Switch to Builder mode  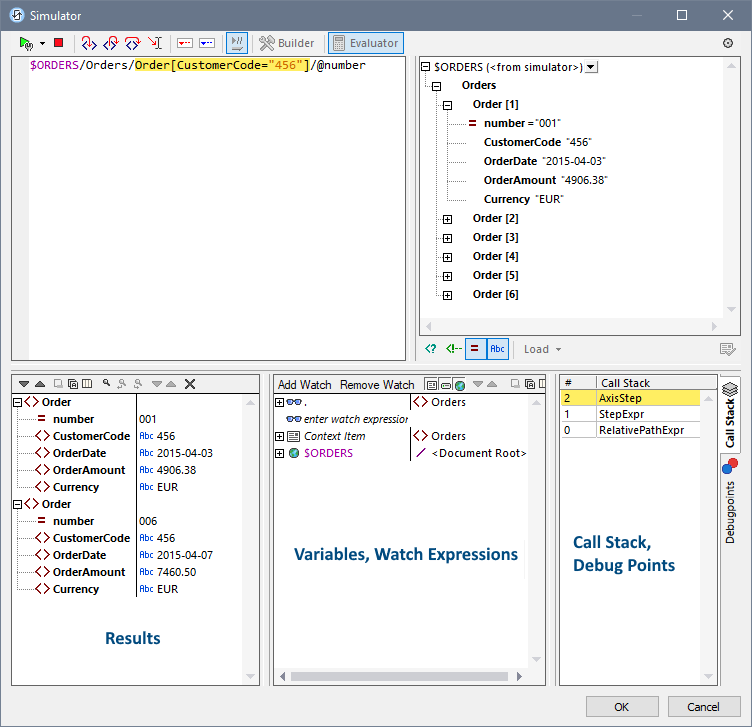287,43
